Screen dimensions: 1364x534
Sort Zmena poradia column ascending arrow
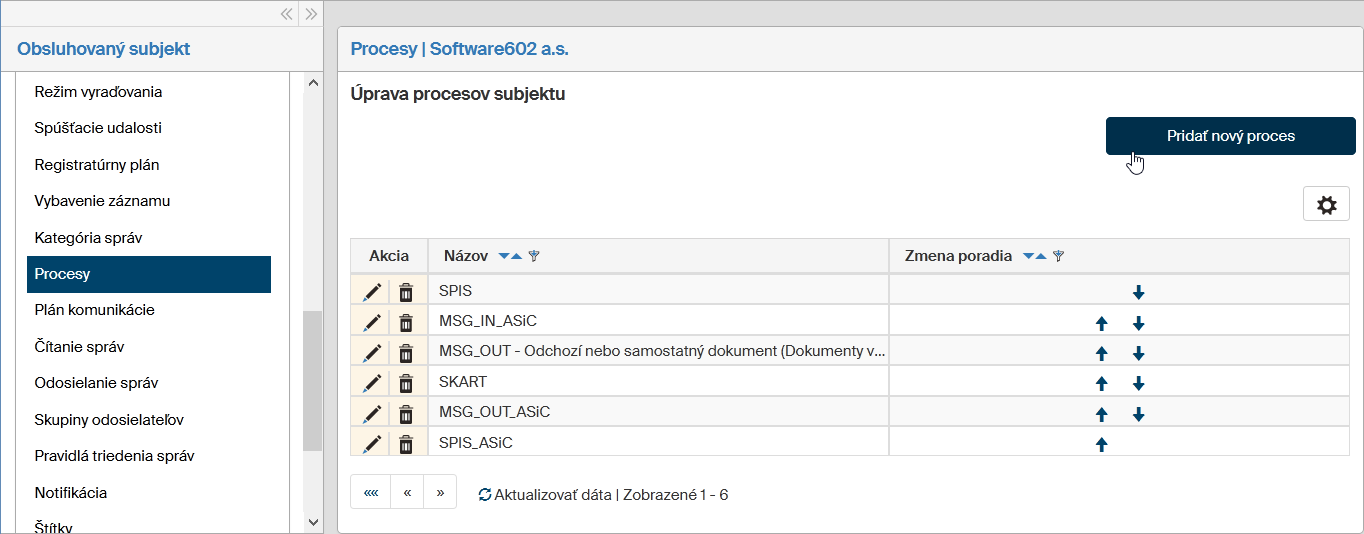1041,256
